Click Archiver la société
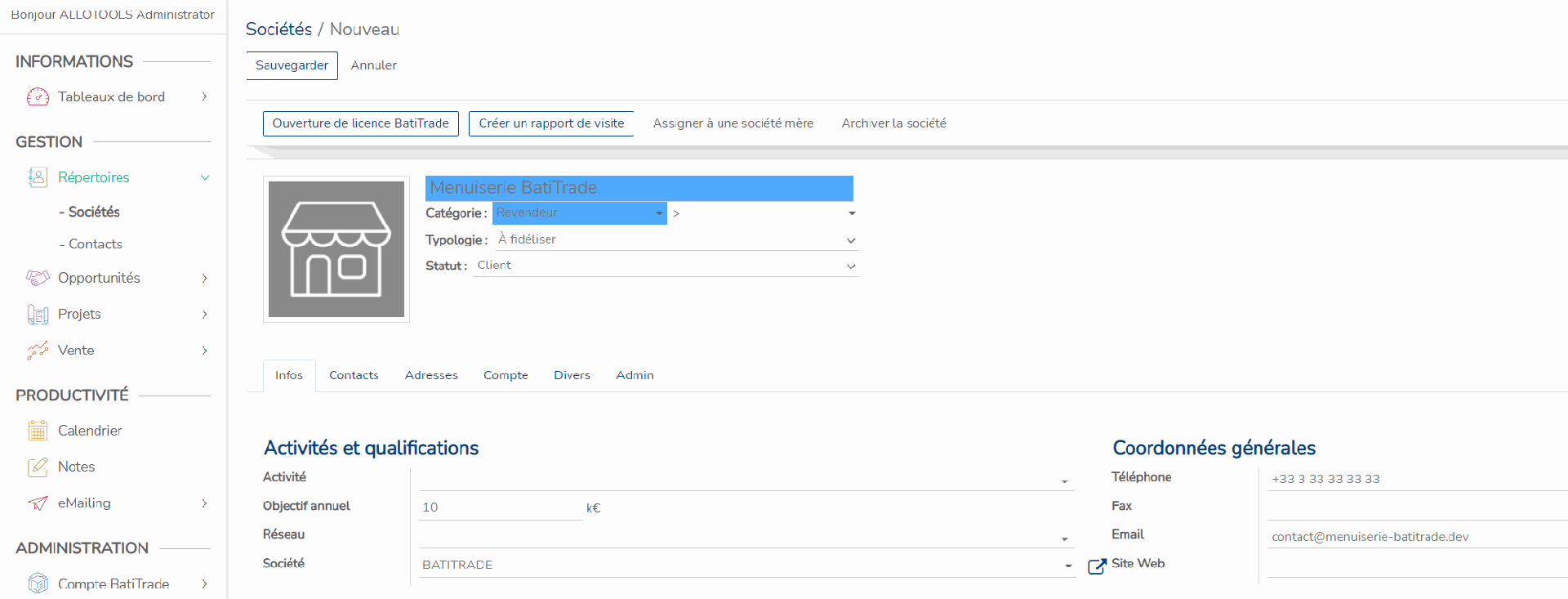1568x599 pixels. (894, 123)
